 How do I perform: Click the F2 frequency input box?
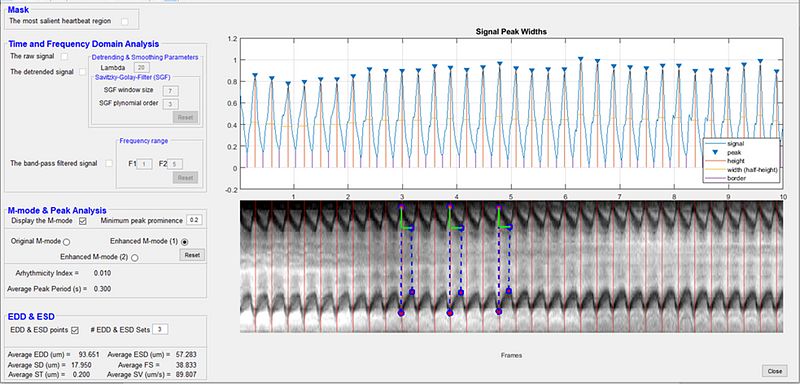point(175,164)
